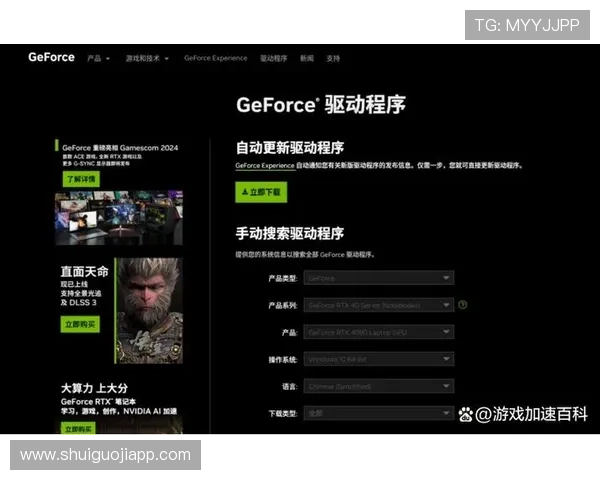
Task: Open the 产品系列 dropdown
Action: (379, 305)
